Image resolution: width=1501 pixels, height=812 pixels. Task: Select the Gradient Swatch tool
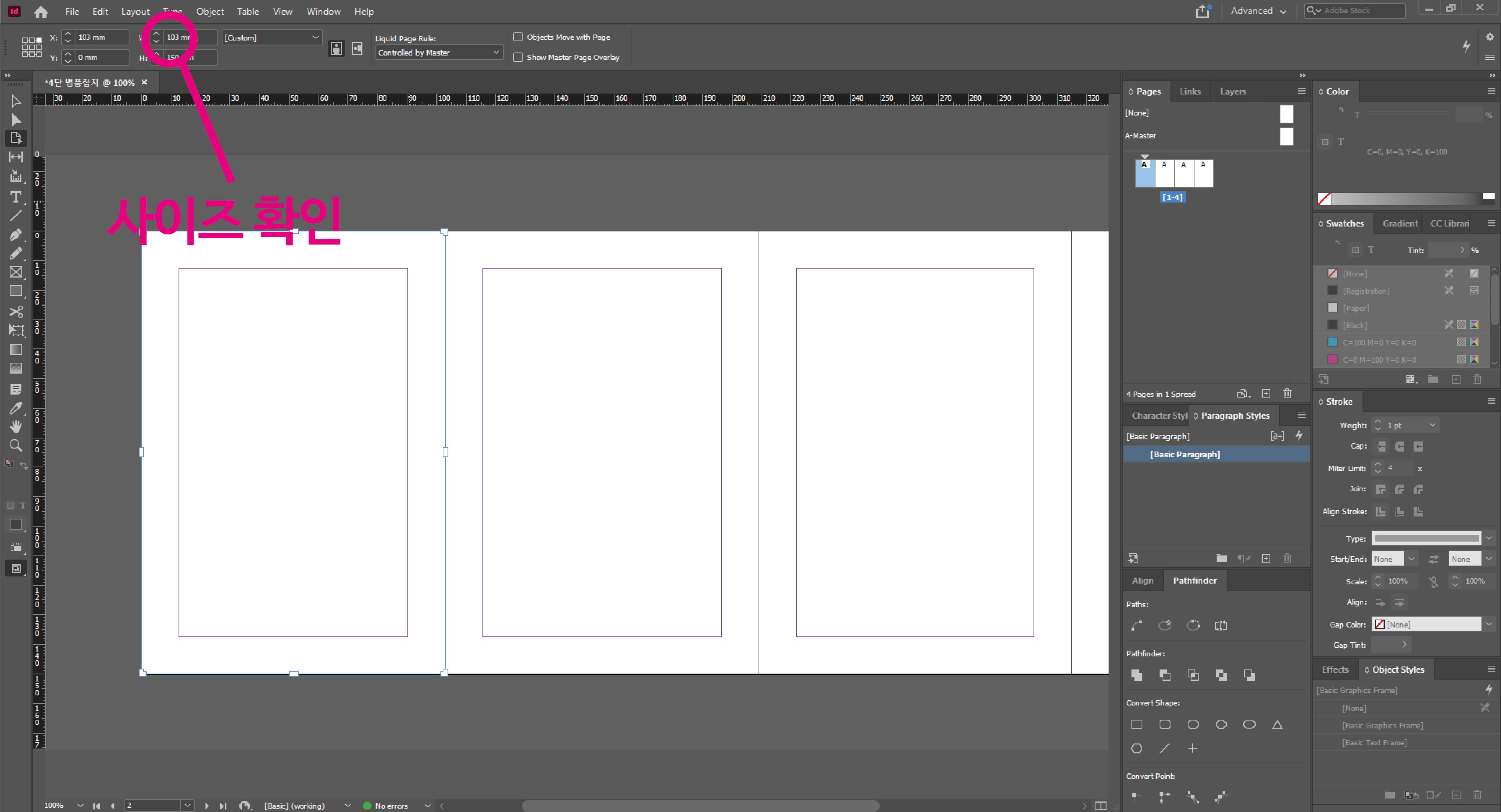click(x=16, y=350)
